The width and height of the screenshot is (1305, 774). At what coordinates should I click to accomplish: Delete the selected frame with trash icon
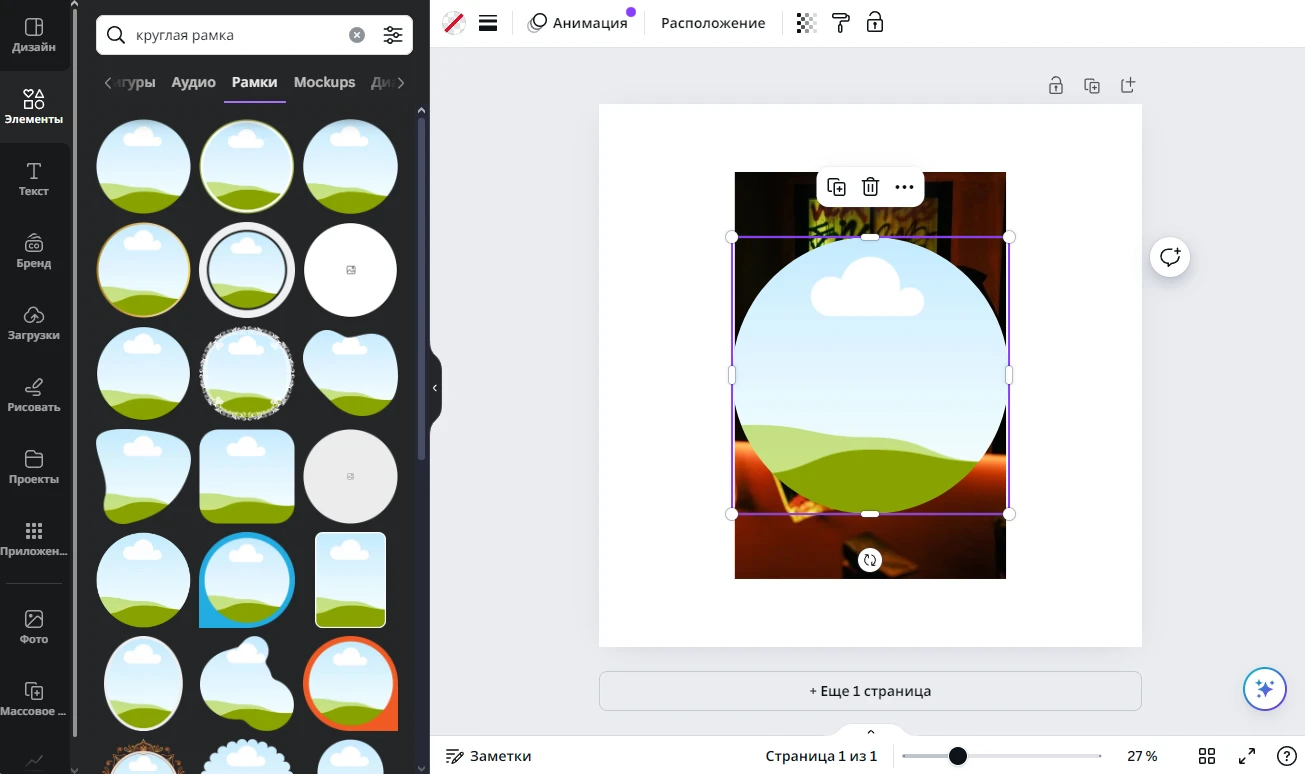[870, 187]
